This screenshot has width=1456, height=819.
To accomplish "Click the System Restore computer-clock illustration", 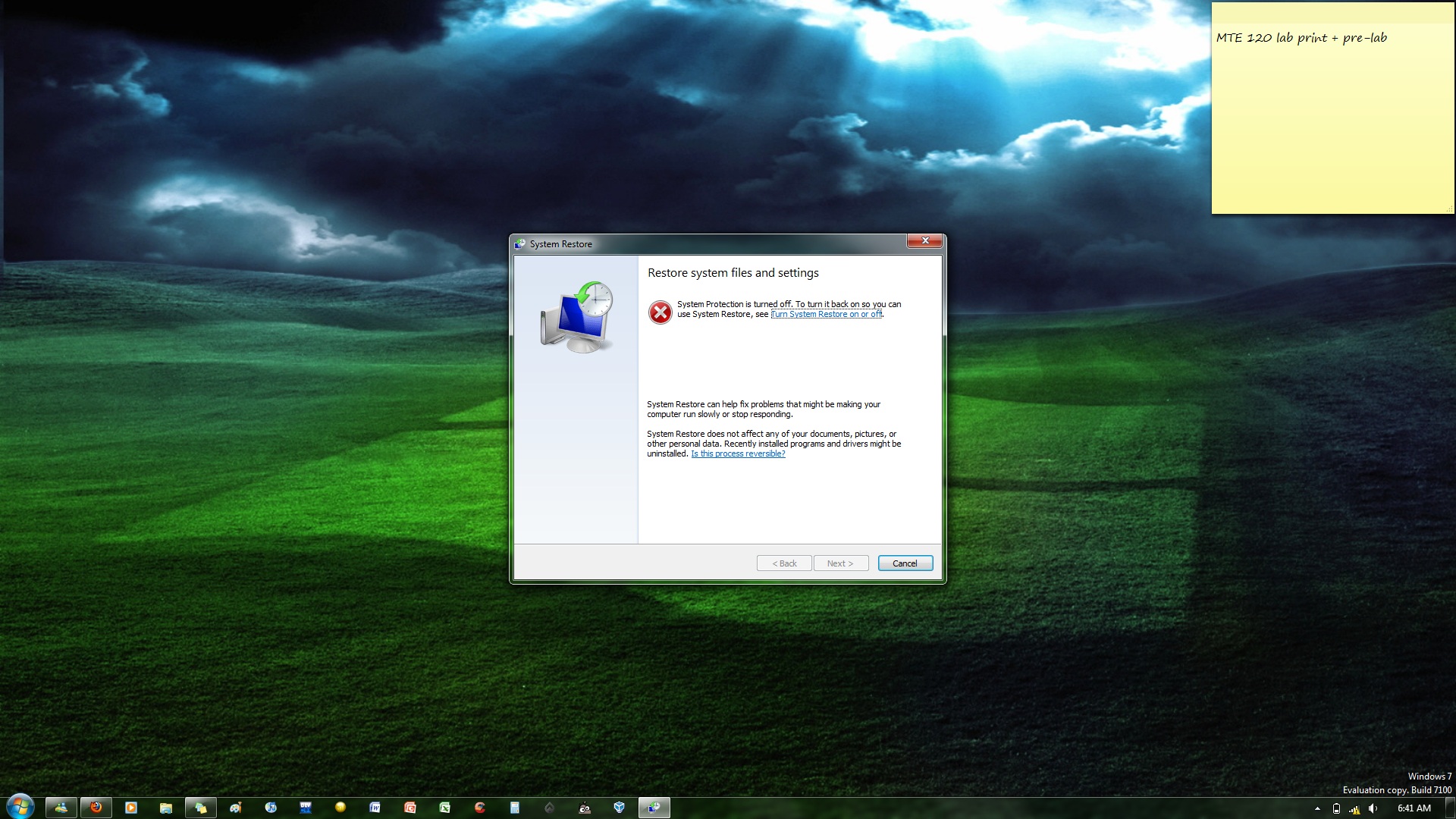I will (x=577, y=317).
